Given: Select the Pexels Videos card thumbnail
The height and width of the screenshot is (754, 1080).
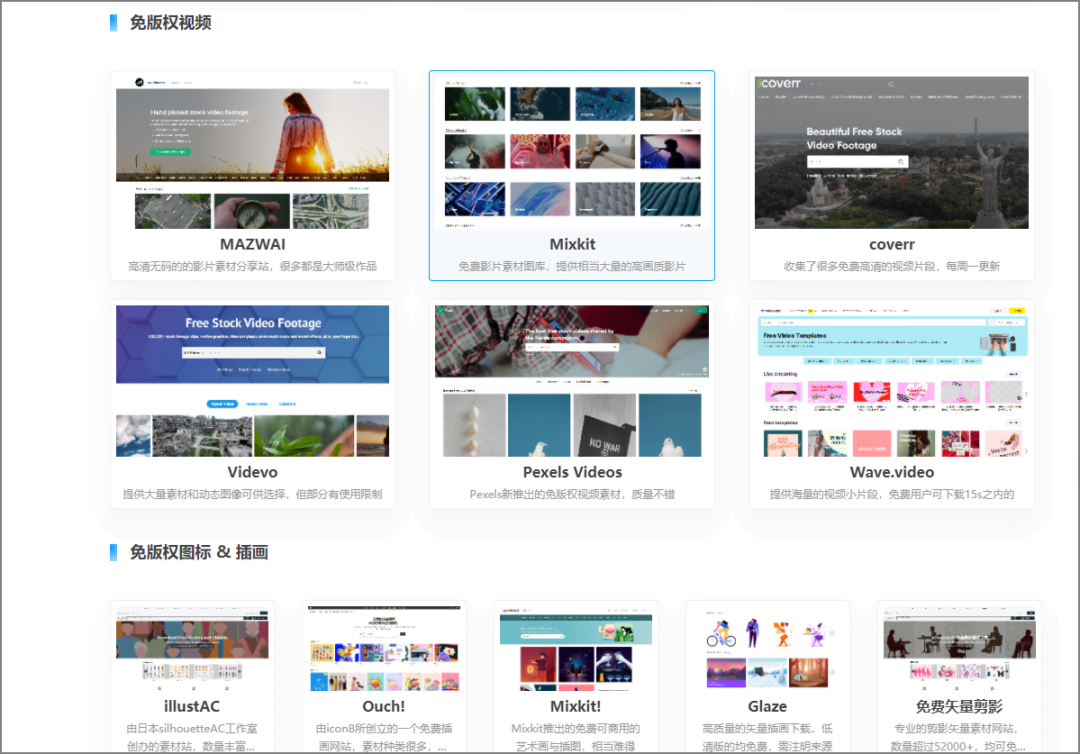Looking at the screenshot, I should coord(571,378).
